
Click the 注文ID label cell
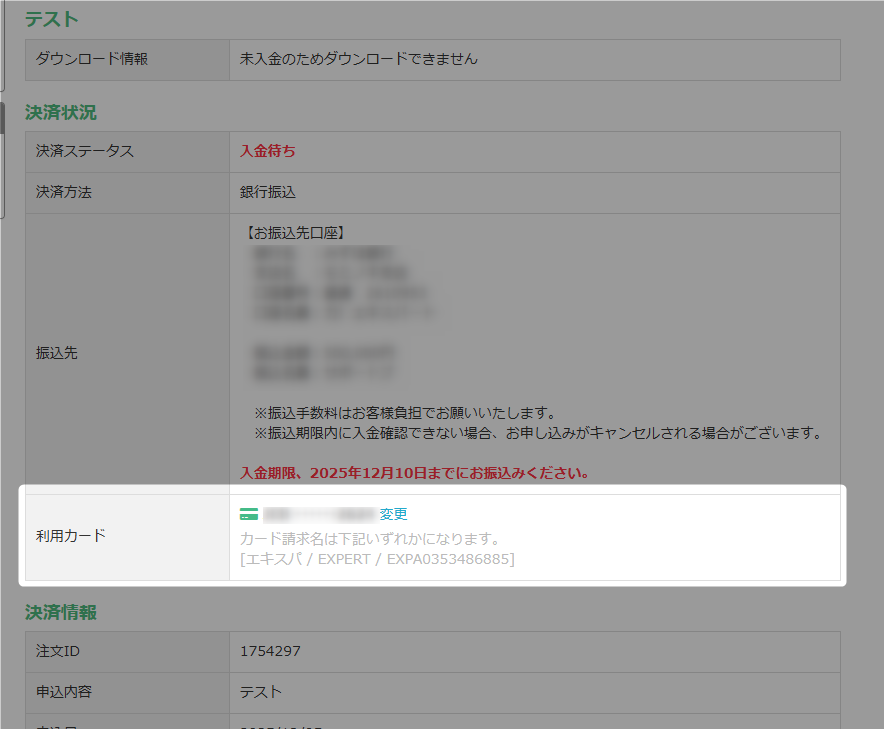(57, 652)
